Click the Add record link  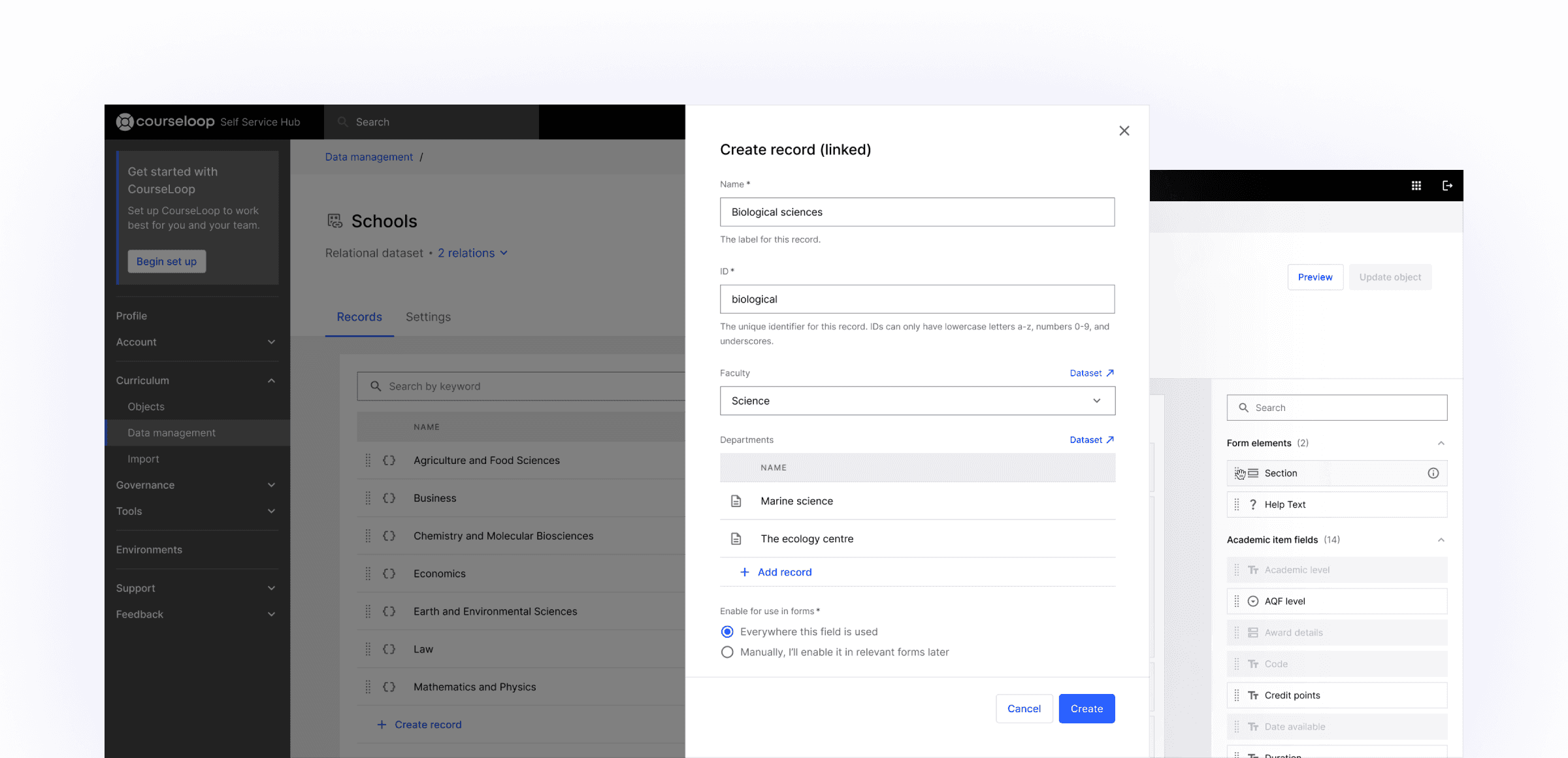(x=784, y=572)
